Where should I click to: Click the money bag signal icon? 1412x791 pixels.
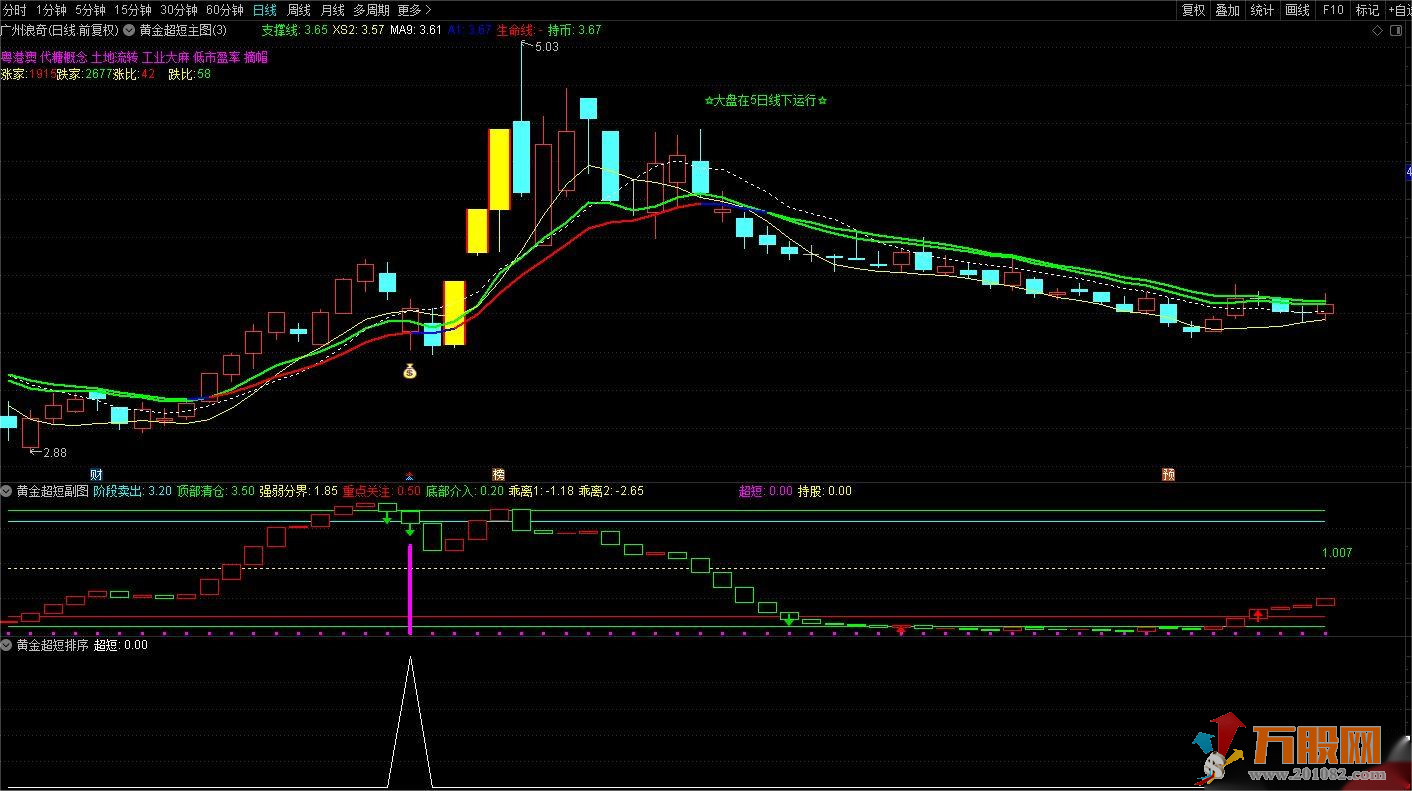[409, 371]
